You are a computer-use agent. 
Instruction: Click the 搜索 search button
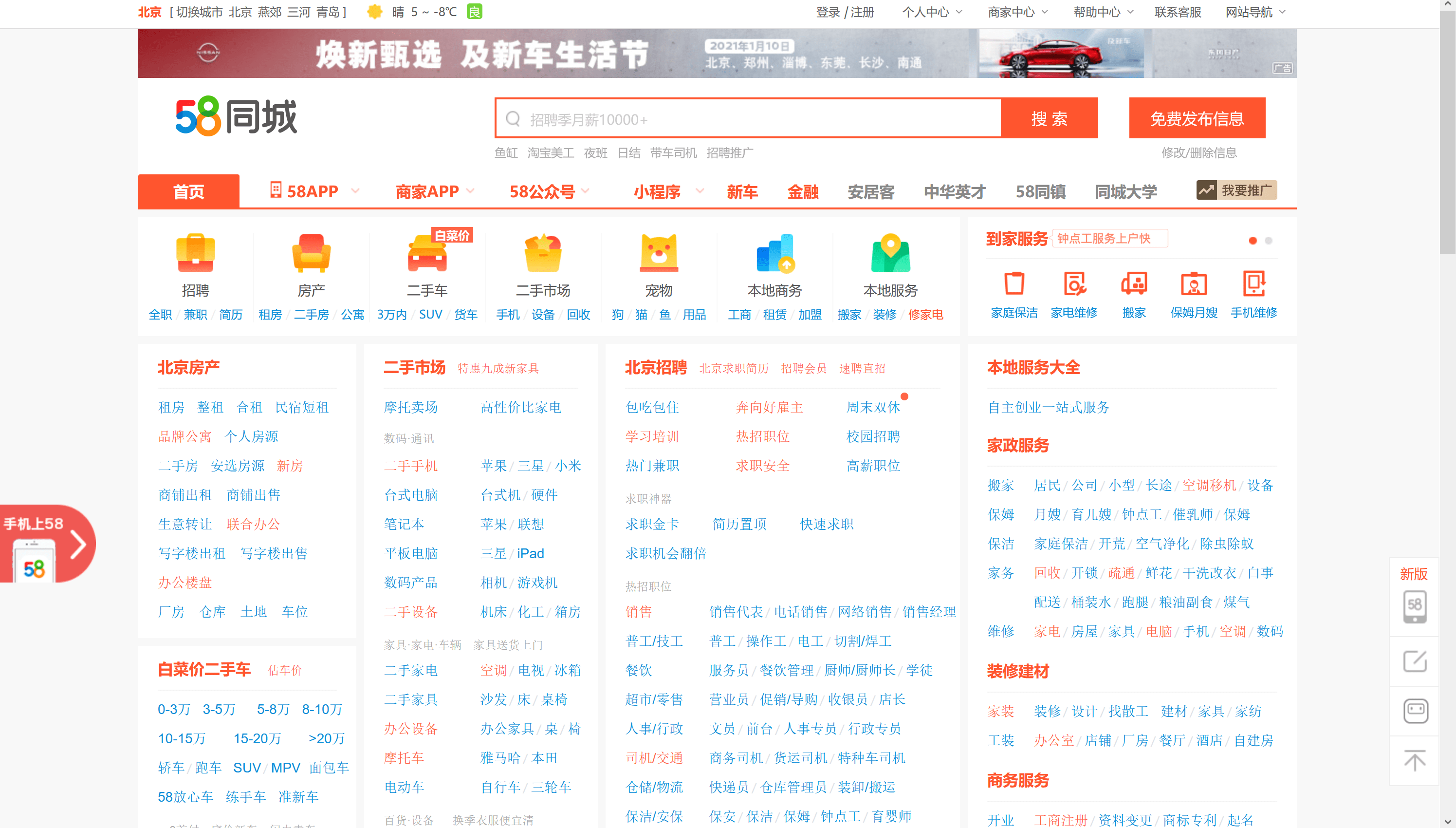(x=1049, y=118)
